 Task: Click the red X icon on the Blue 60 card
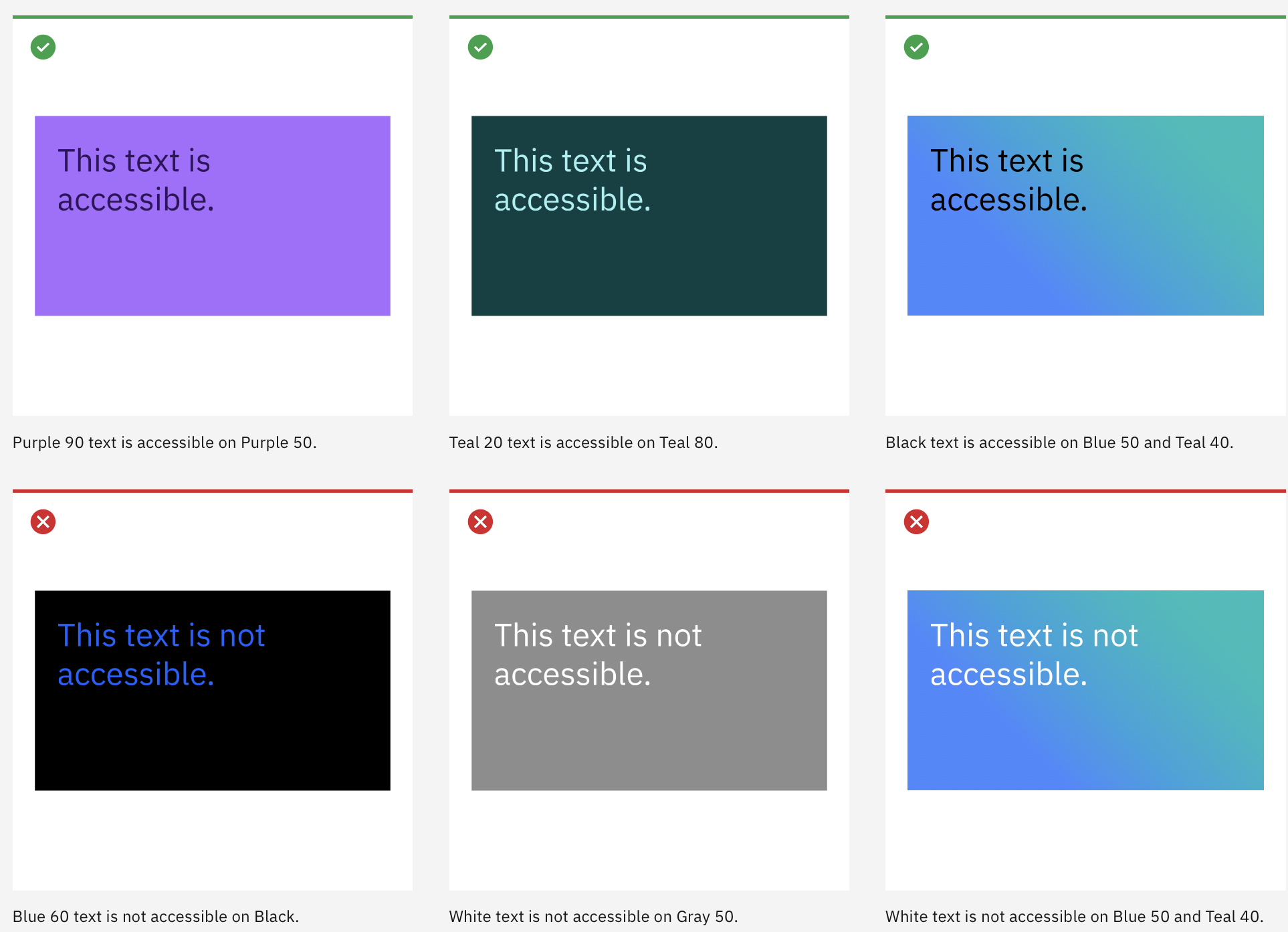coord(42,522)
